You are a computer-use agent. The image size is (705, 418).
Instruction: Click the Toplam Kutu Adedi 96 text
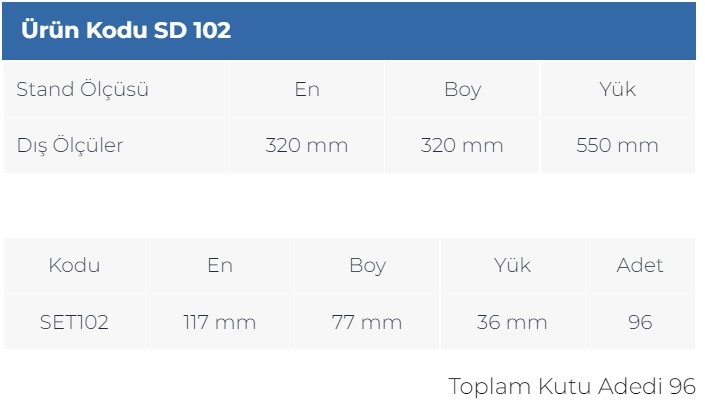(572, 387)
